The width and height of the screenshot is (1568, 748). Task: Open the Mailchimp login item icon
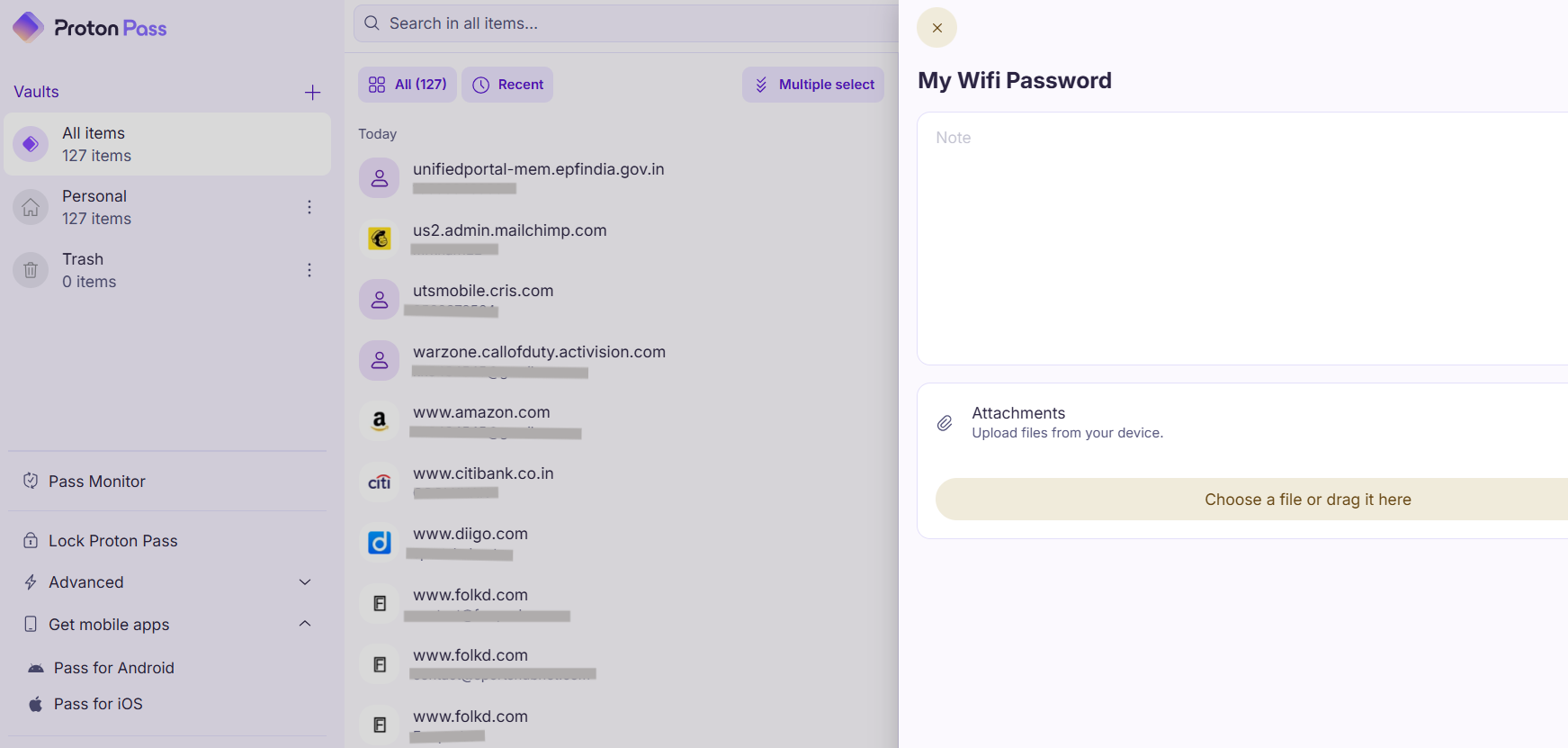(380, 239)
